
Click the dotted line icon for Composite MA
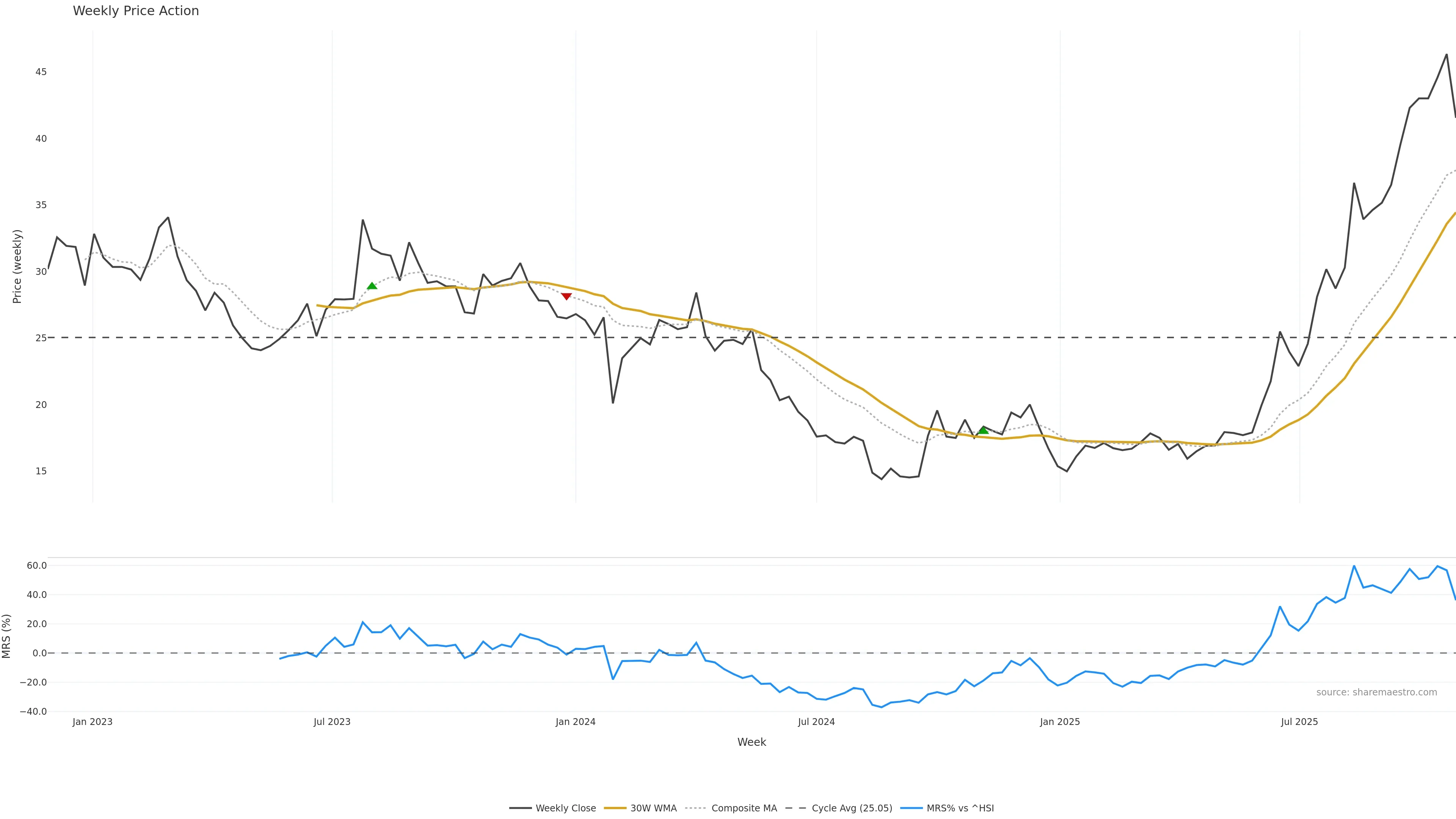(695, 808)
